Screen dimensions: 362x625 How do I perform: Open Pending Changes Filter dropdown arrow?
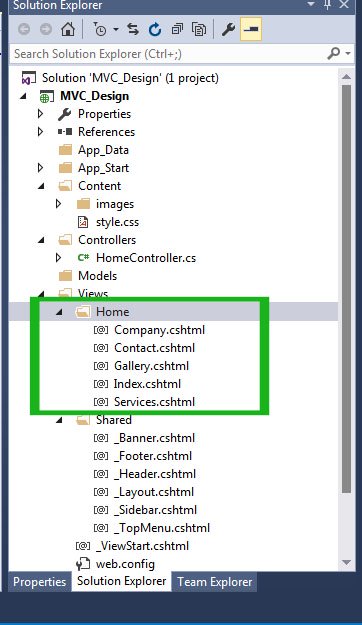pos(116,29)
